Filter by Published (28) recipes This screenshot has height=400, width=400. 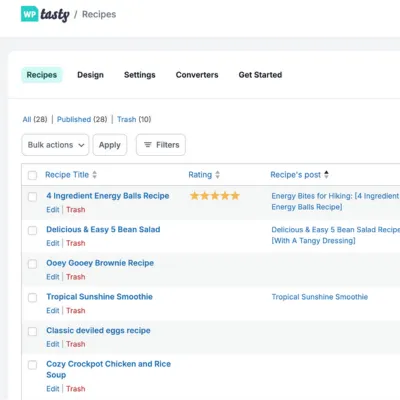click(82, 119)
